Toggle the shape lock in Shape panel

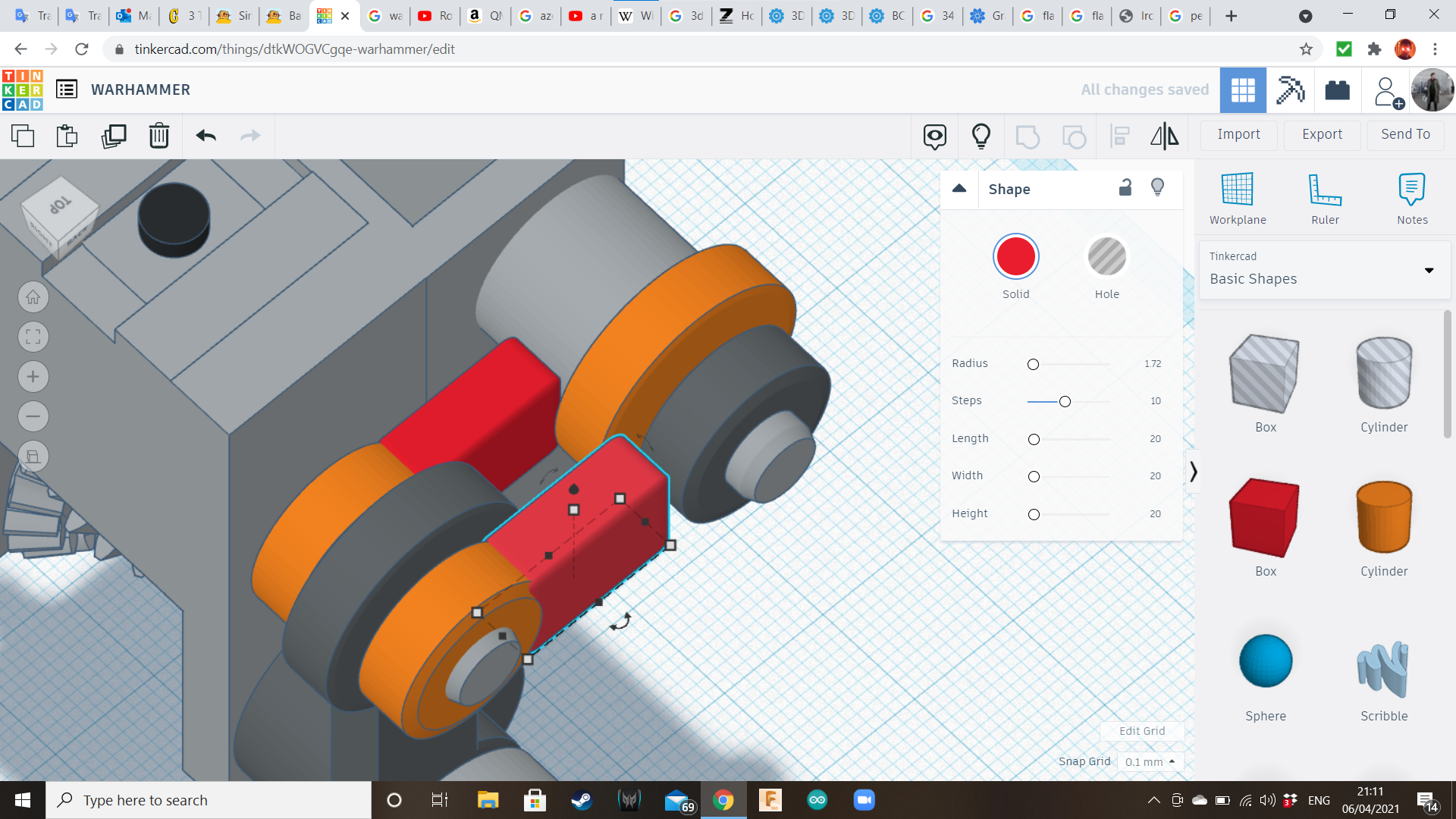pos(1125,187)
